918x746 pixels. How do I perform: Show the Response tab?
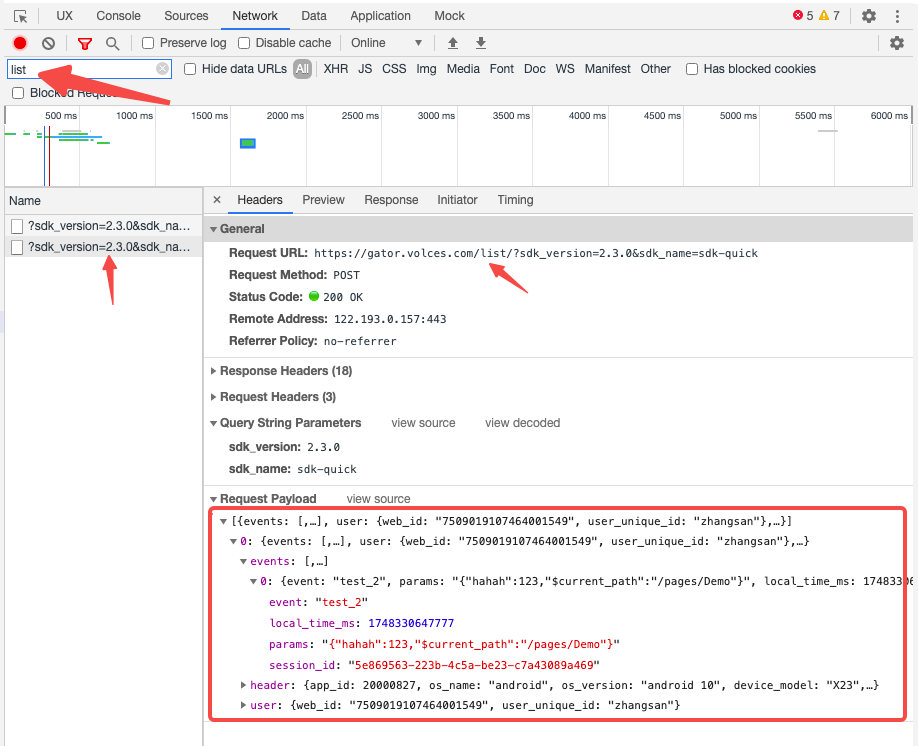(x=391, y=200)
